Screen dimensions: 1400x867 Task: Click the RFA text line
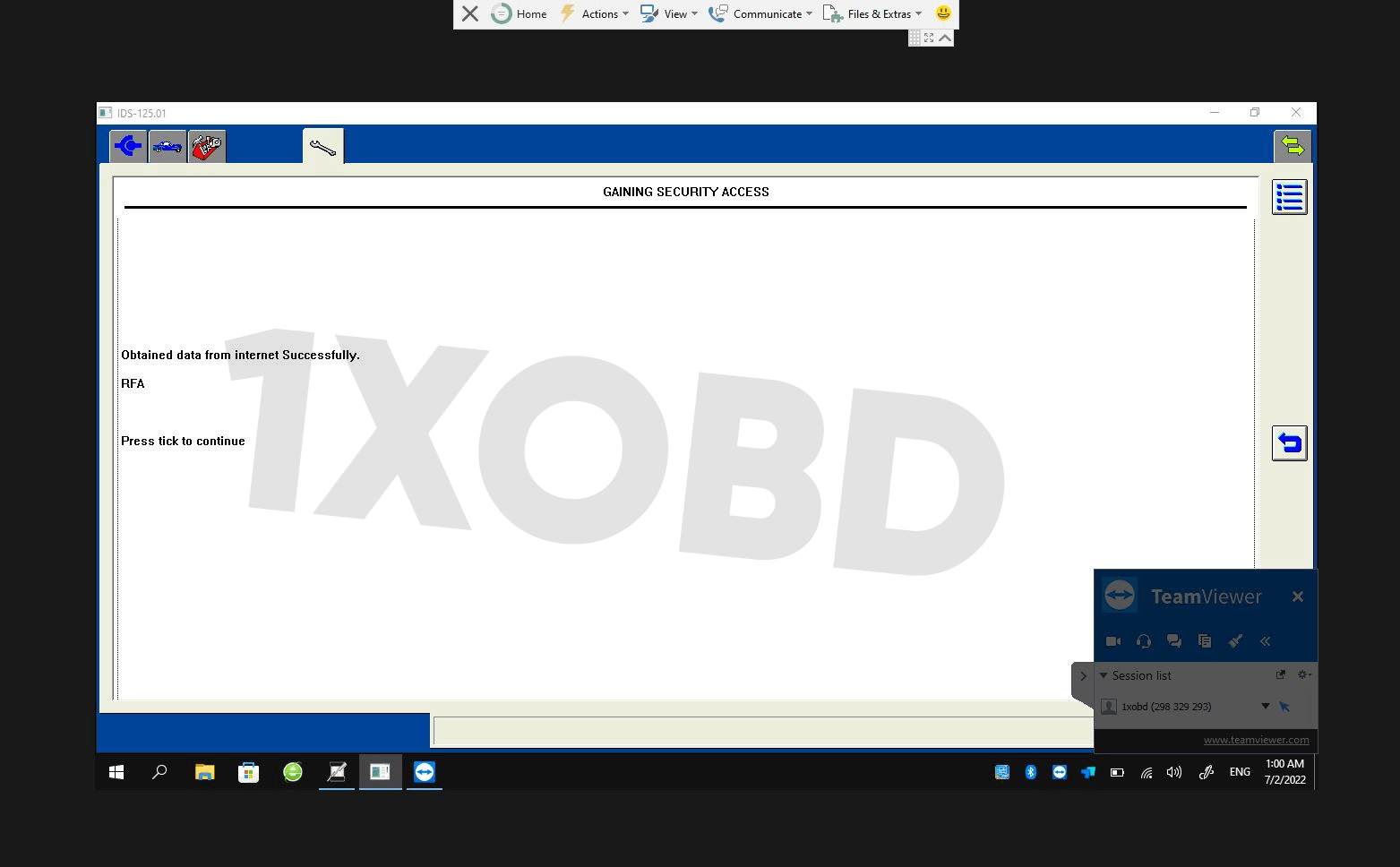(133, 383)
